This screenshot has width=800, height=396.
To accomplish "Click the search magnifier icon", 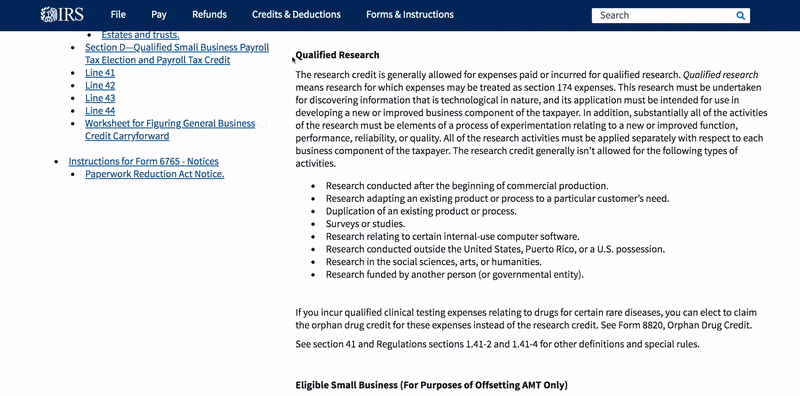I will [740, 15].
